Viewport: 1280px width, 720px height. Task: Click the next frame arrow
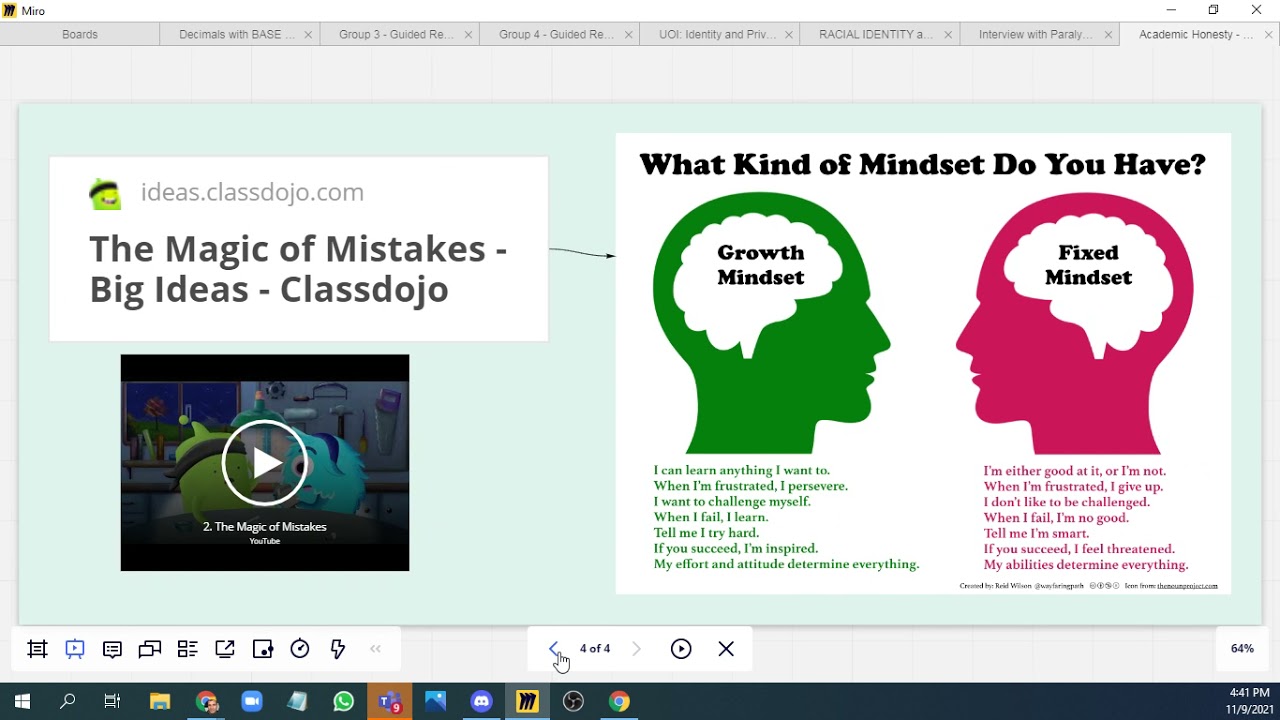pyautogui.click(x=636, y=649)
